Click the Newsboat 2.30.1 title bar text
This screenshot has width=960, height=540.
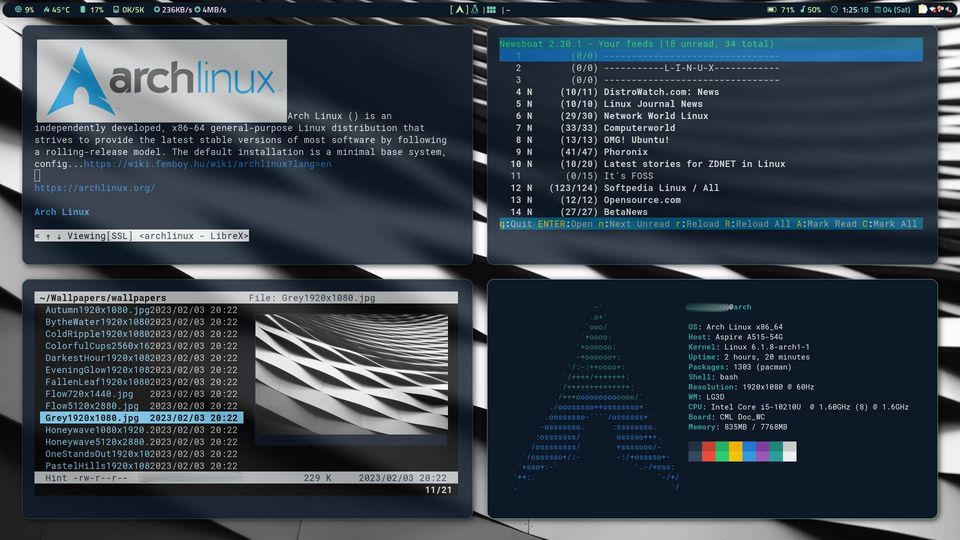point(637,44)
